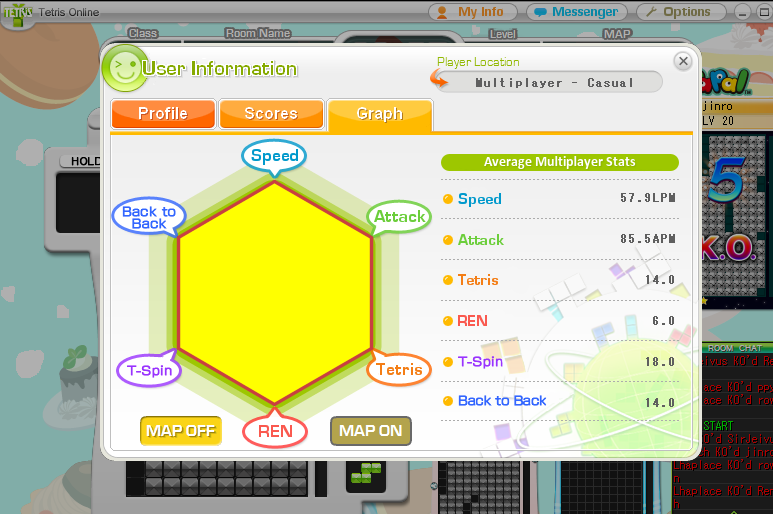Close the User Information dialog
This screenshot has height=514, width=773.
[x=683, y=61]
